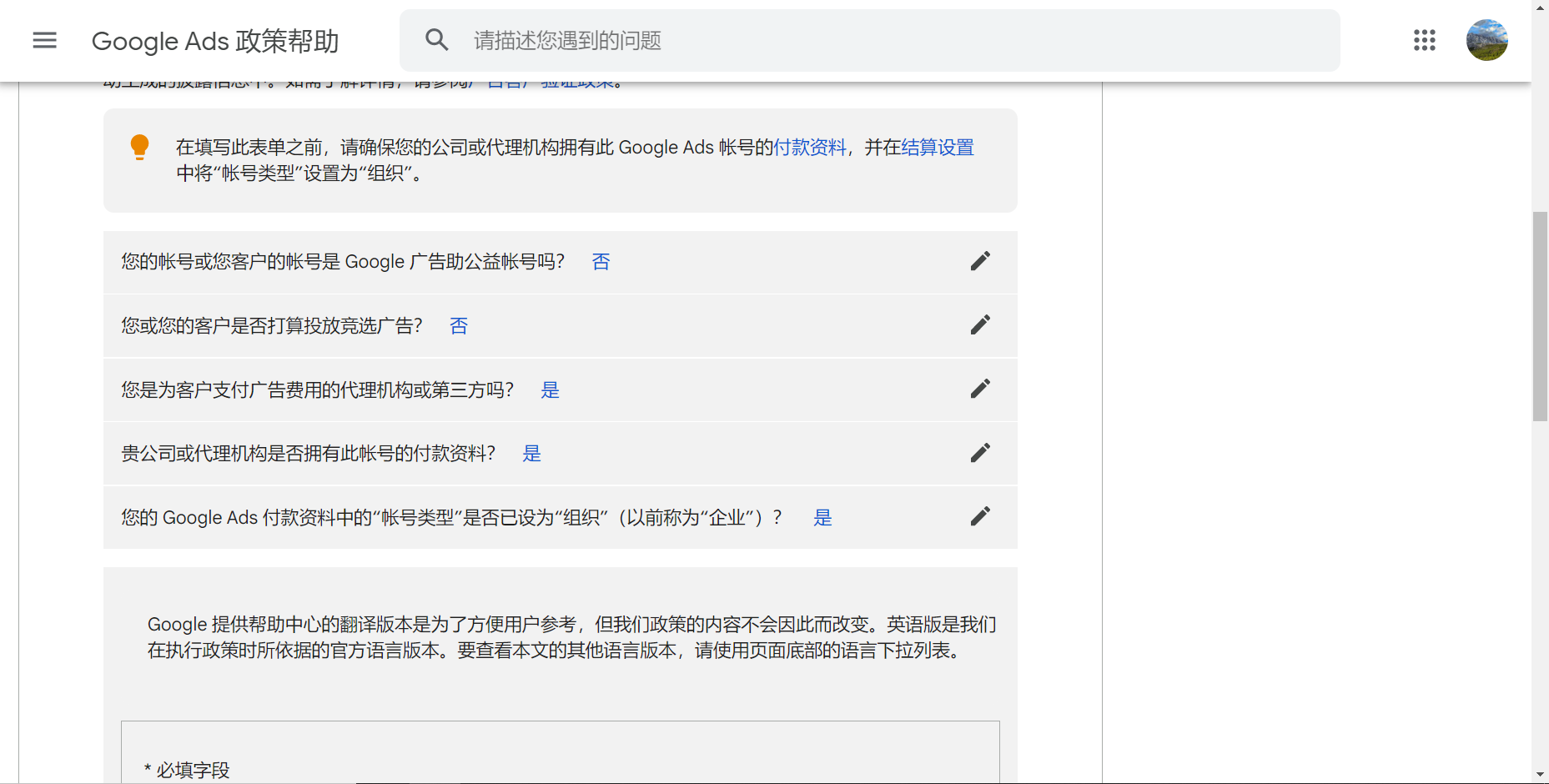Open the 结算设置 link
The height and width of the screenshot is (784, 1549).
click(938, 148)
